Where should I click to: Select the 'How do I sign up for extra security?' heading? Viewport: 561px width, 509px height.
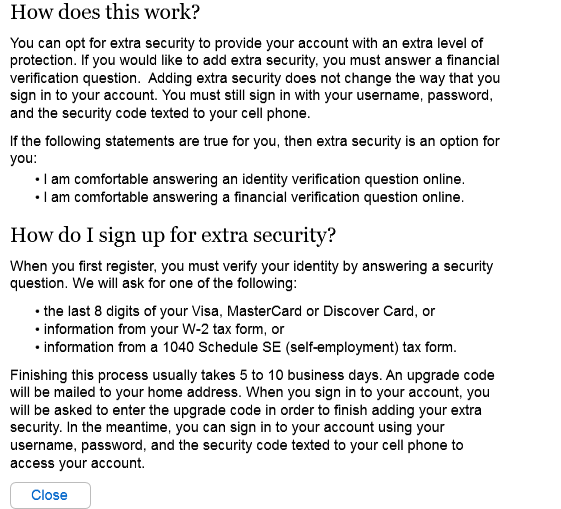(173, 236)
